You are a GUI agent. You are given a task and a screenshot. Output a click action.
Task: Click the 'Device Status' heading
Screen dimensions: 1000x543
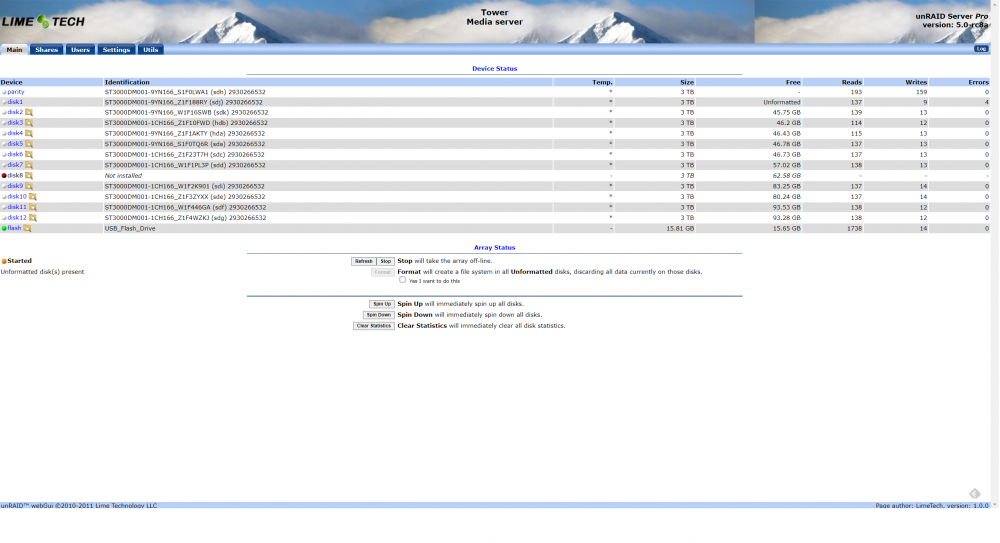(x=494, y=68)
